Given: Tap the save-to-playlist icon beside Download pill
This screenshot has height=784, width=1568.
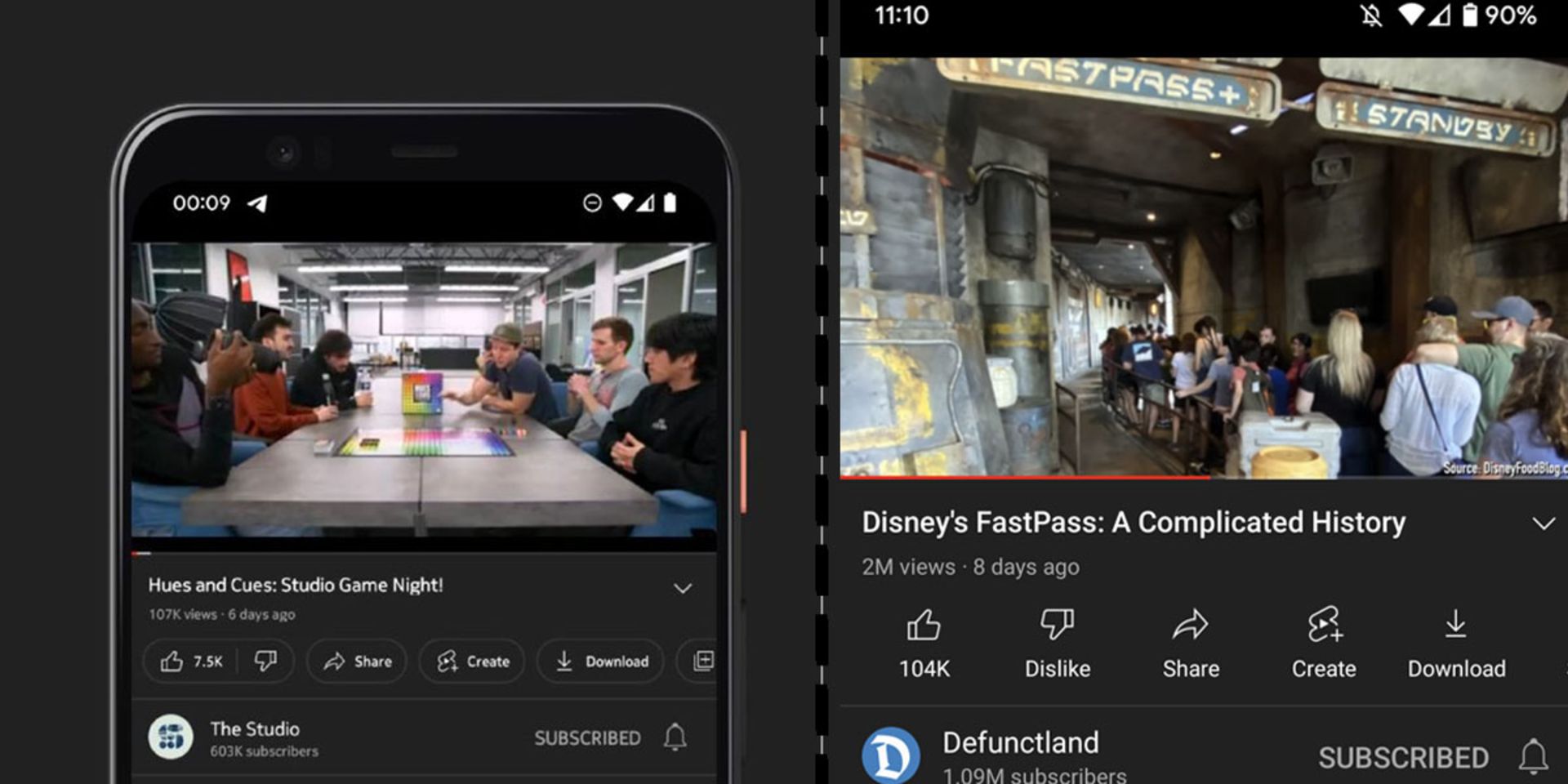Looking at the screenshot, I should point(702,661).
